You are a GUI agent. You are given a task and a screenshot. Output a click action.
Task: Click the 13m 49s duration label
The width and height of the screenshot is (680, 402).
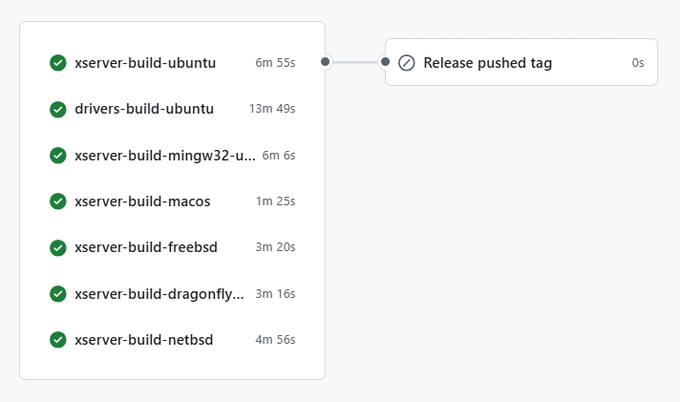(x=272, y=109)
